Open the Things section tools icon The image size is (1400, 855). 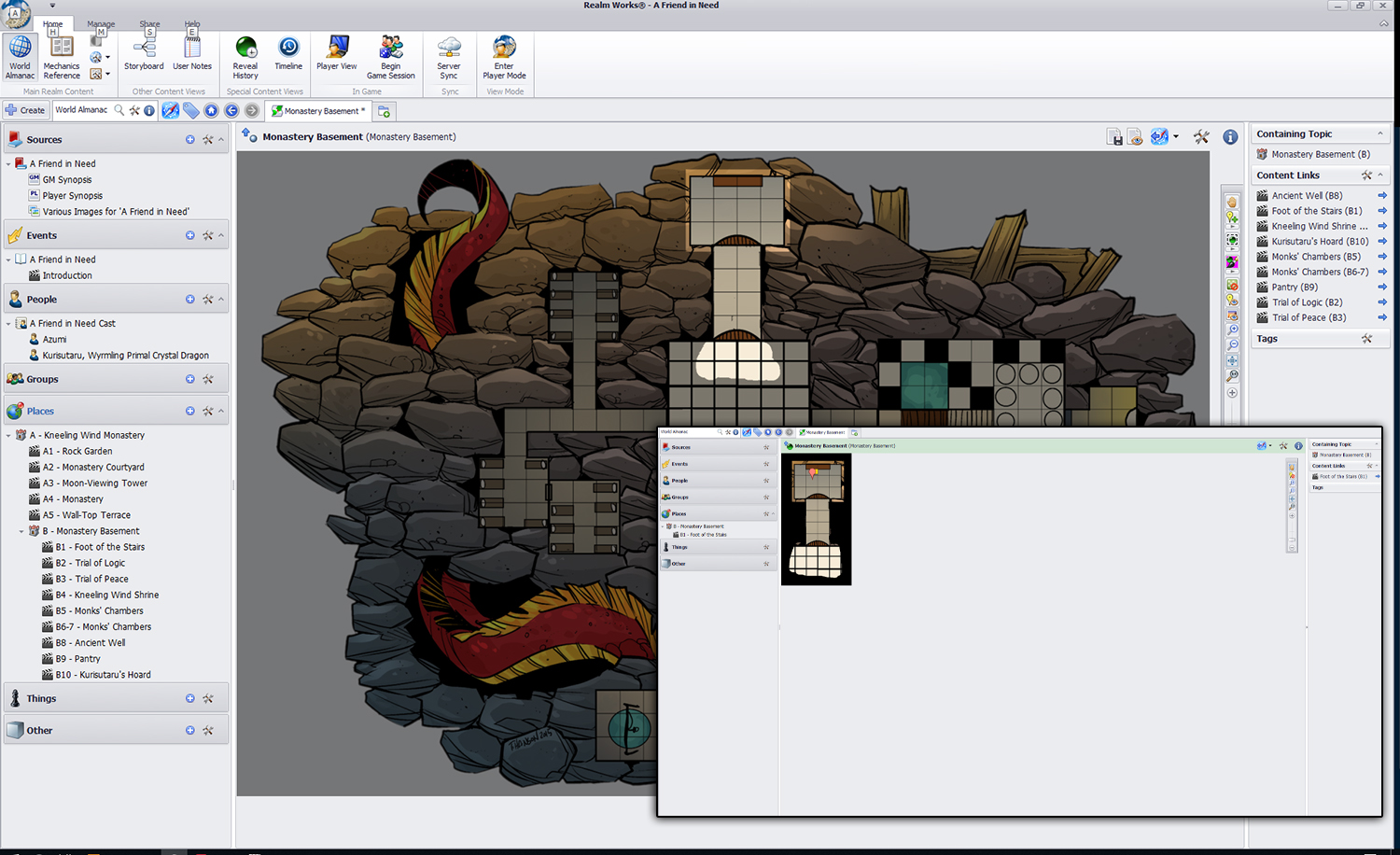208,699
